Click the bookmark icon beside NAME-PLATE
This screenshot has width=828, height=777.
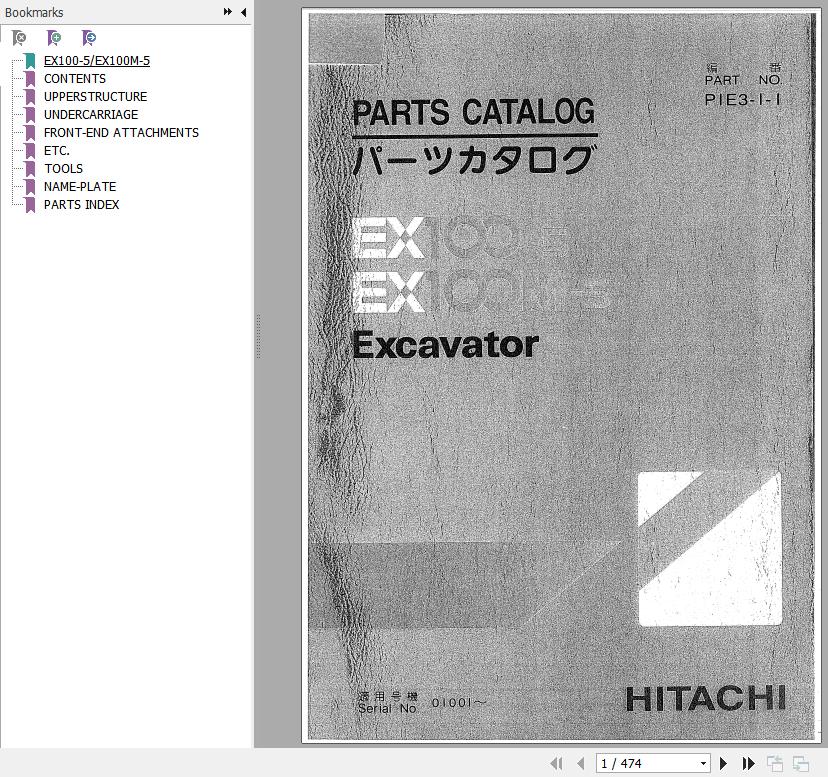click(x=30, y=186)
